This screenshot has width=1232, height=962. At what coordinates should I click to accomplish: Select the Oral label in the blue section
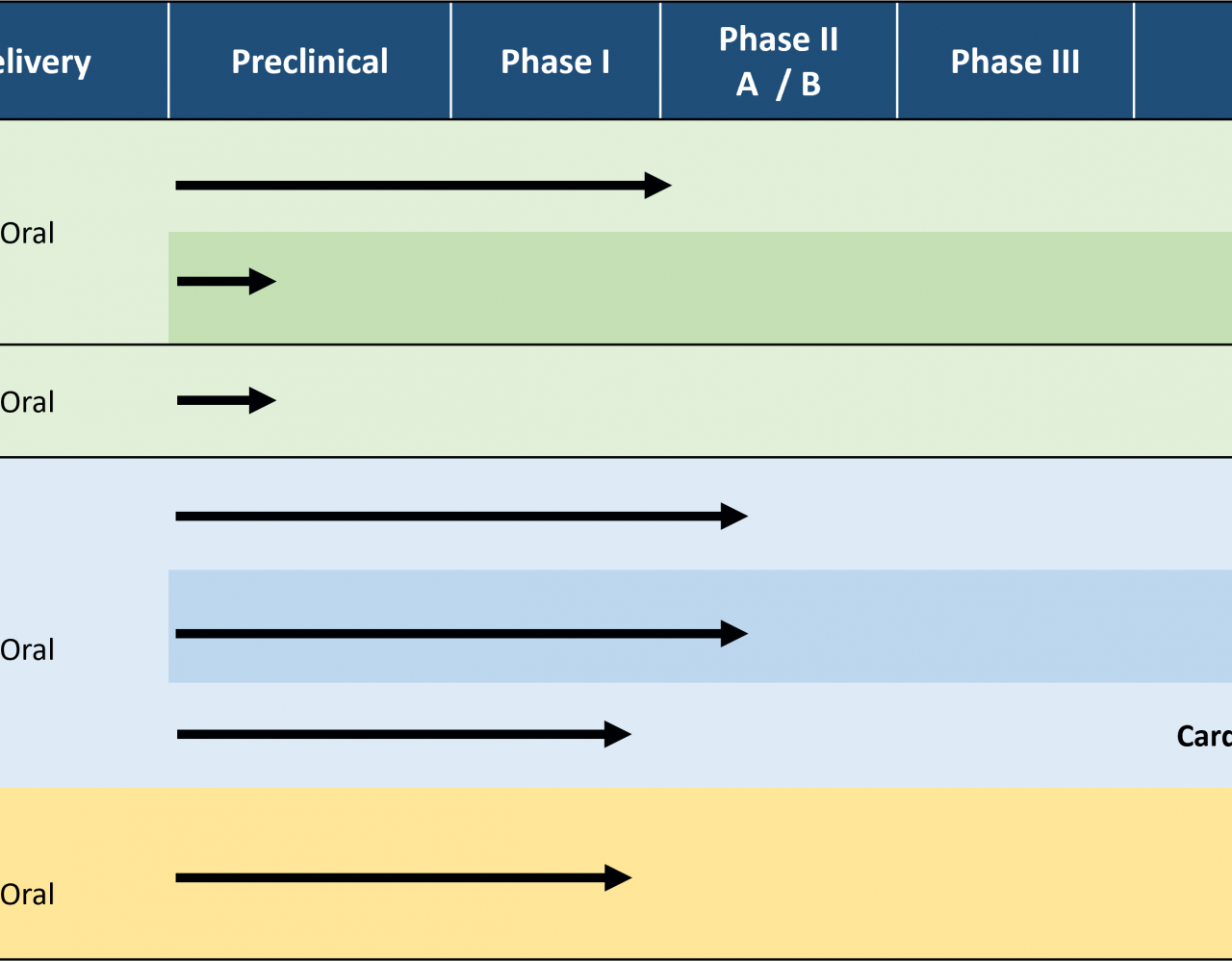pyautogui.click(x=27, y=649)
